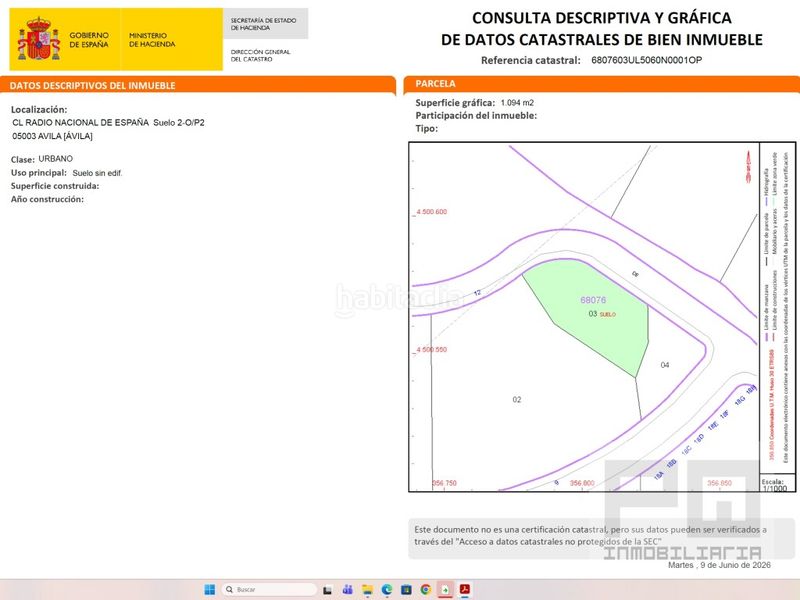This screenshot has height=600, width=800.
Task: Open Microsoft Store from the taskbar
Action: (x=406, y=590)
